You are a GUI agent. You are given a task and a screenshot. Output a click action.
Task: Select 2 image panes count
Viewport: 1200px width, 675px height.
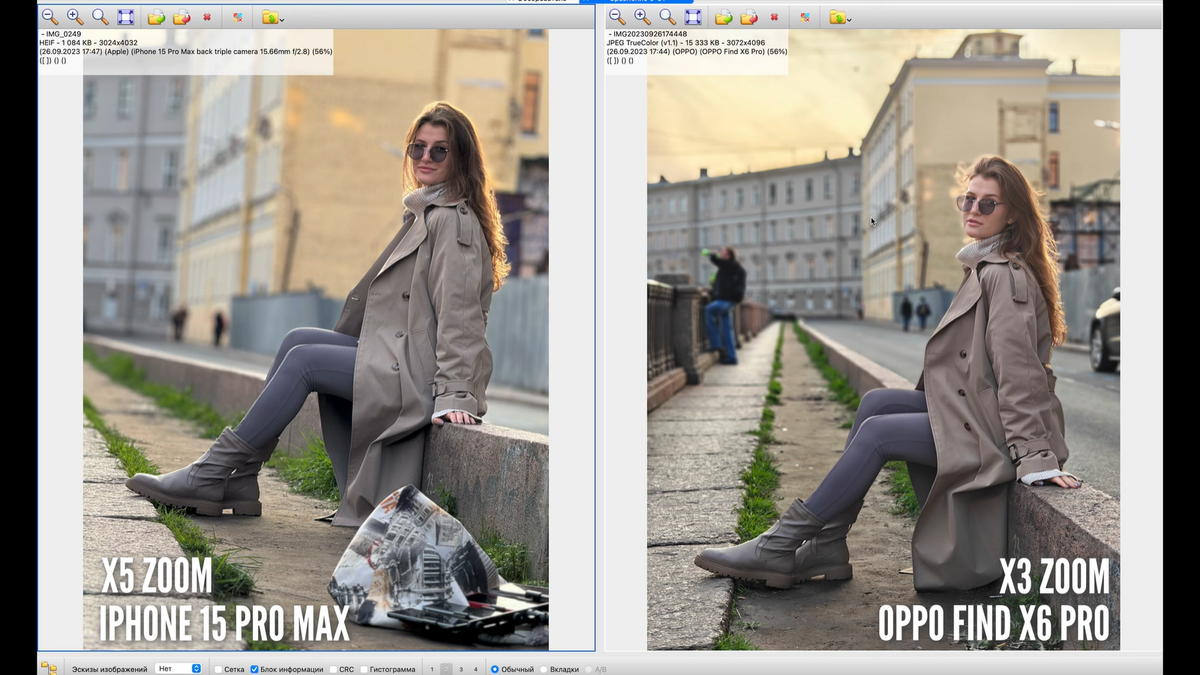446,668
